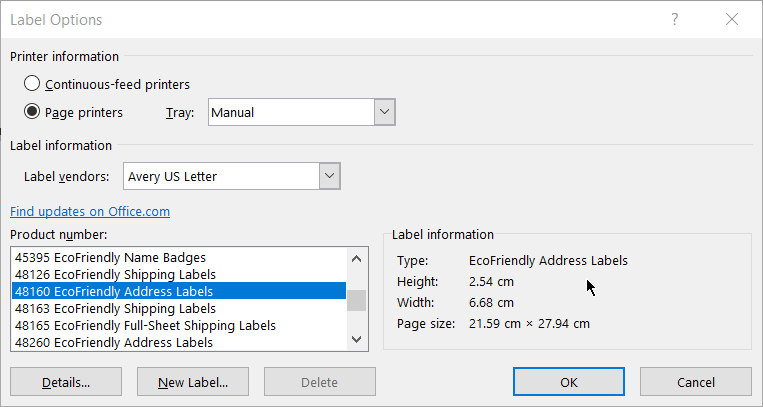Click the New Label button

coord(193,382)
